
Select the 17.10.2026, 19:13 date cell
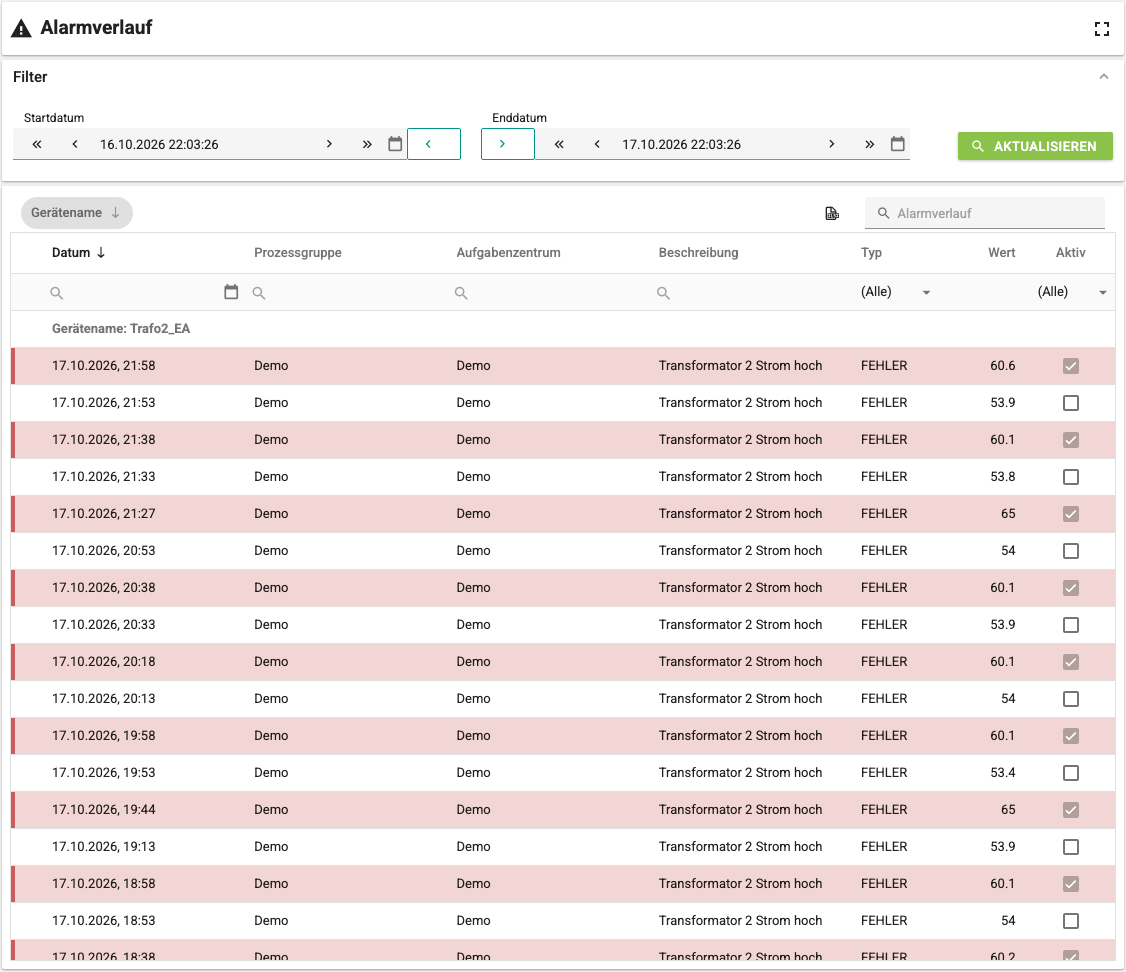tap(103, 846)
